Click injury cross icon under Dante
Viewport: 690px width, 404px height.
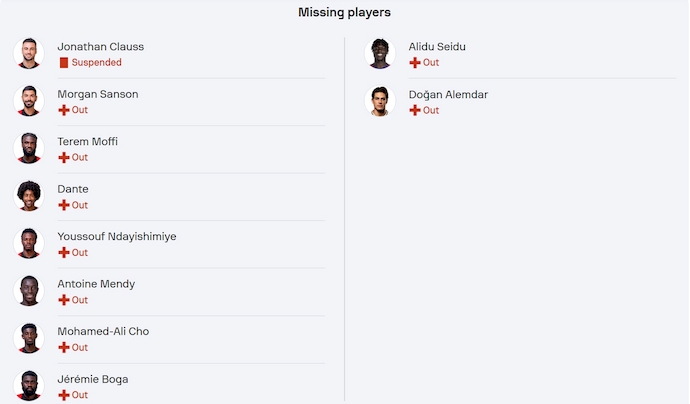click(x=64, y=205)
